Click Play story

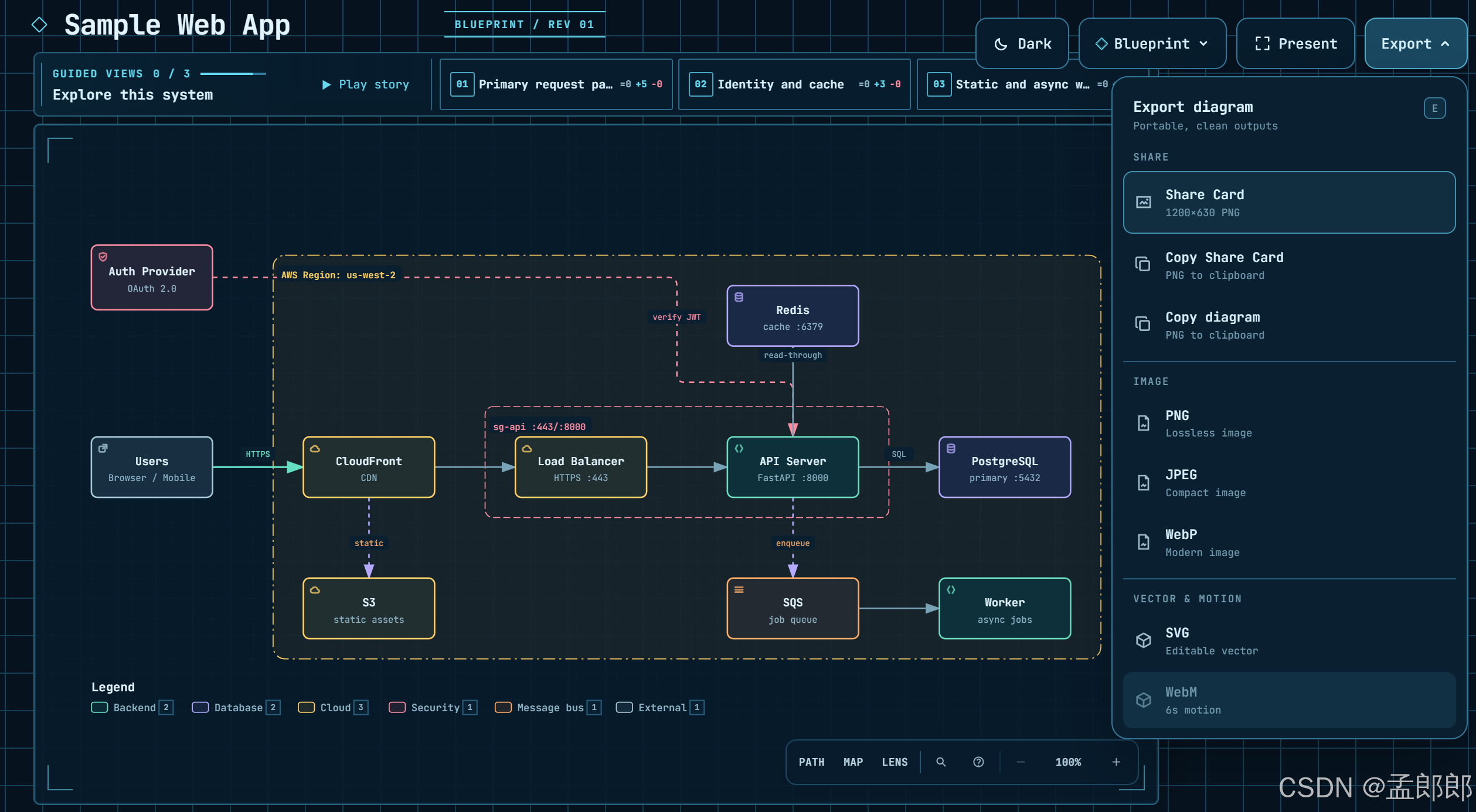(366, 84)
